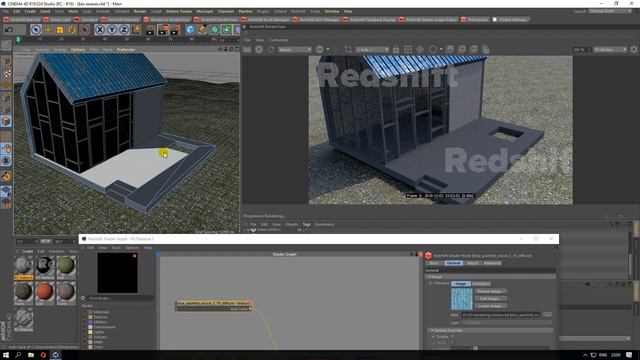Expand Materials in Nodes tree
The width and height of the screenshot is (640, 360).
point(85,312)
